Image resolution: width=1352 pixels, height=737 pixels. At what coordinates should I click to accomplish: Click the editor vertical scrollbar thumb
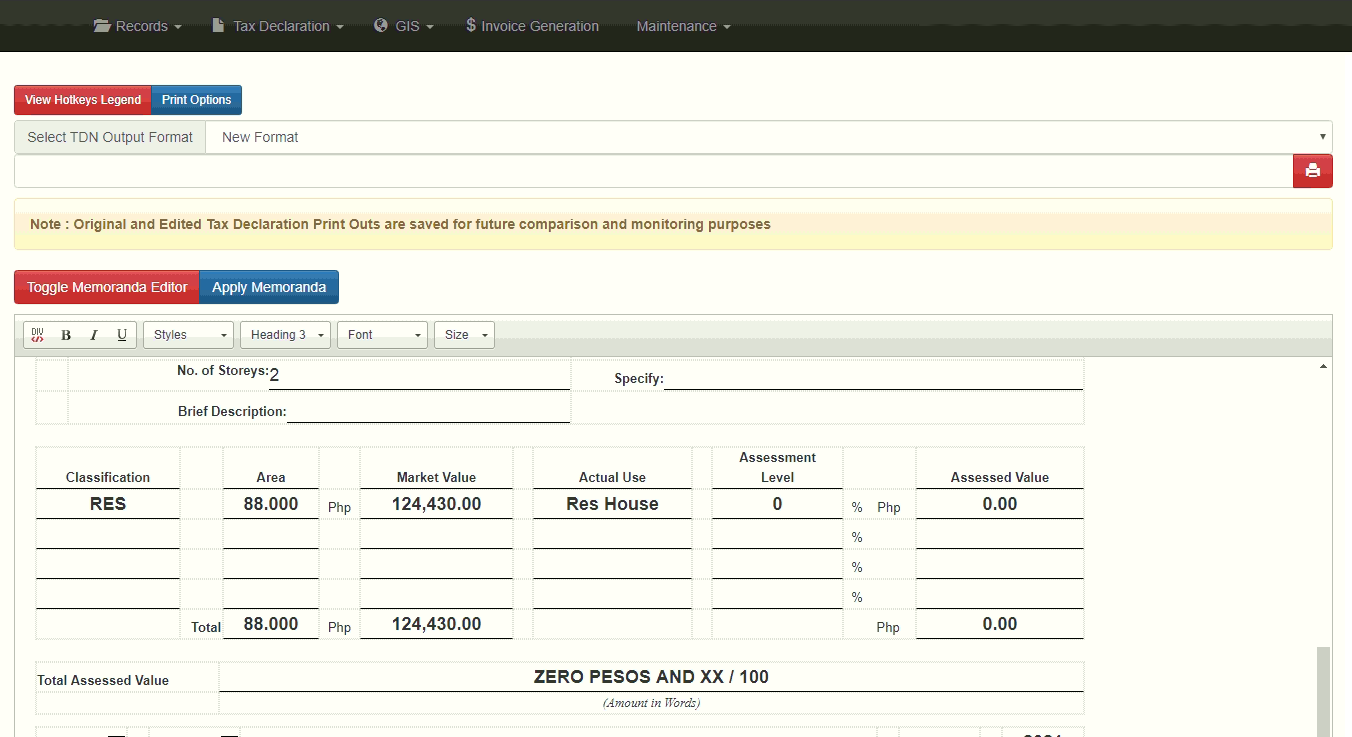tap(1324, 692)
